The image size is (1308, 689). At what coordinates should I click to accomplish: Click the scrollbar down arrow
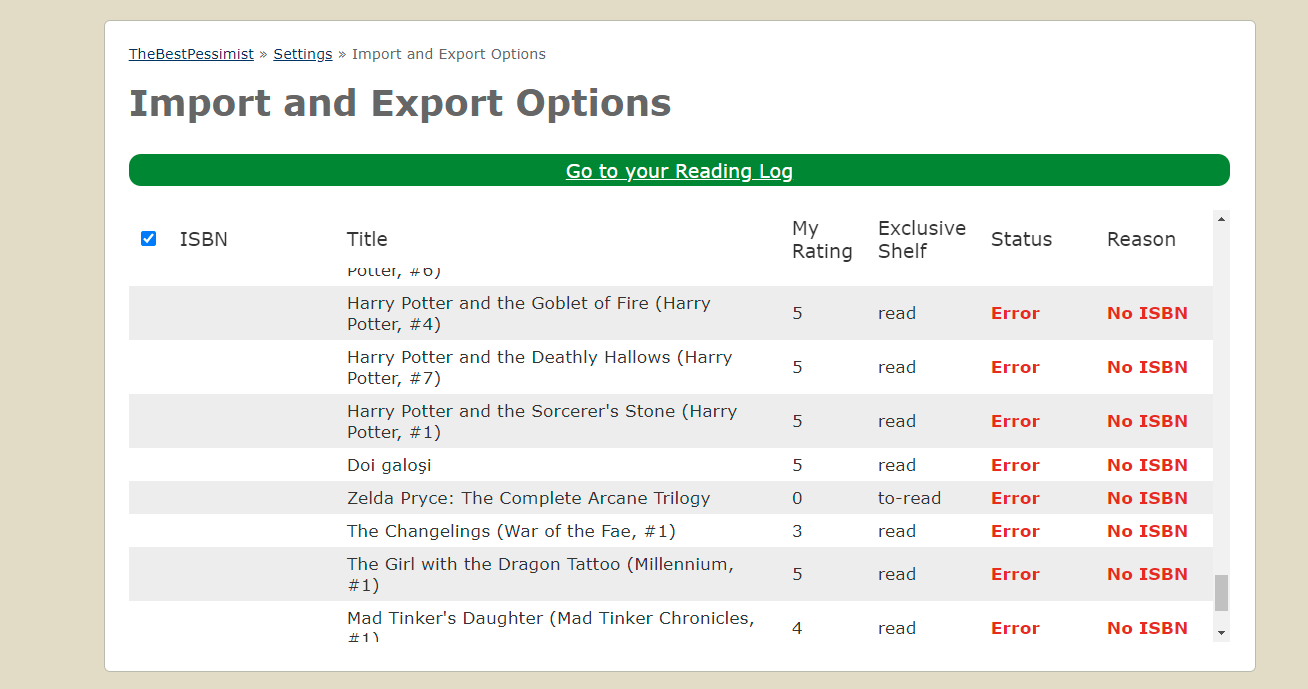tap(1221, 633)
